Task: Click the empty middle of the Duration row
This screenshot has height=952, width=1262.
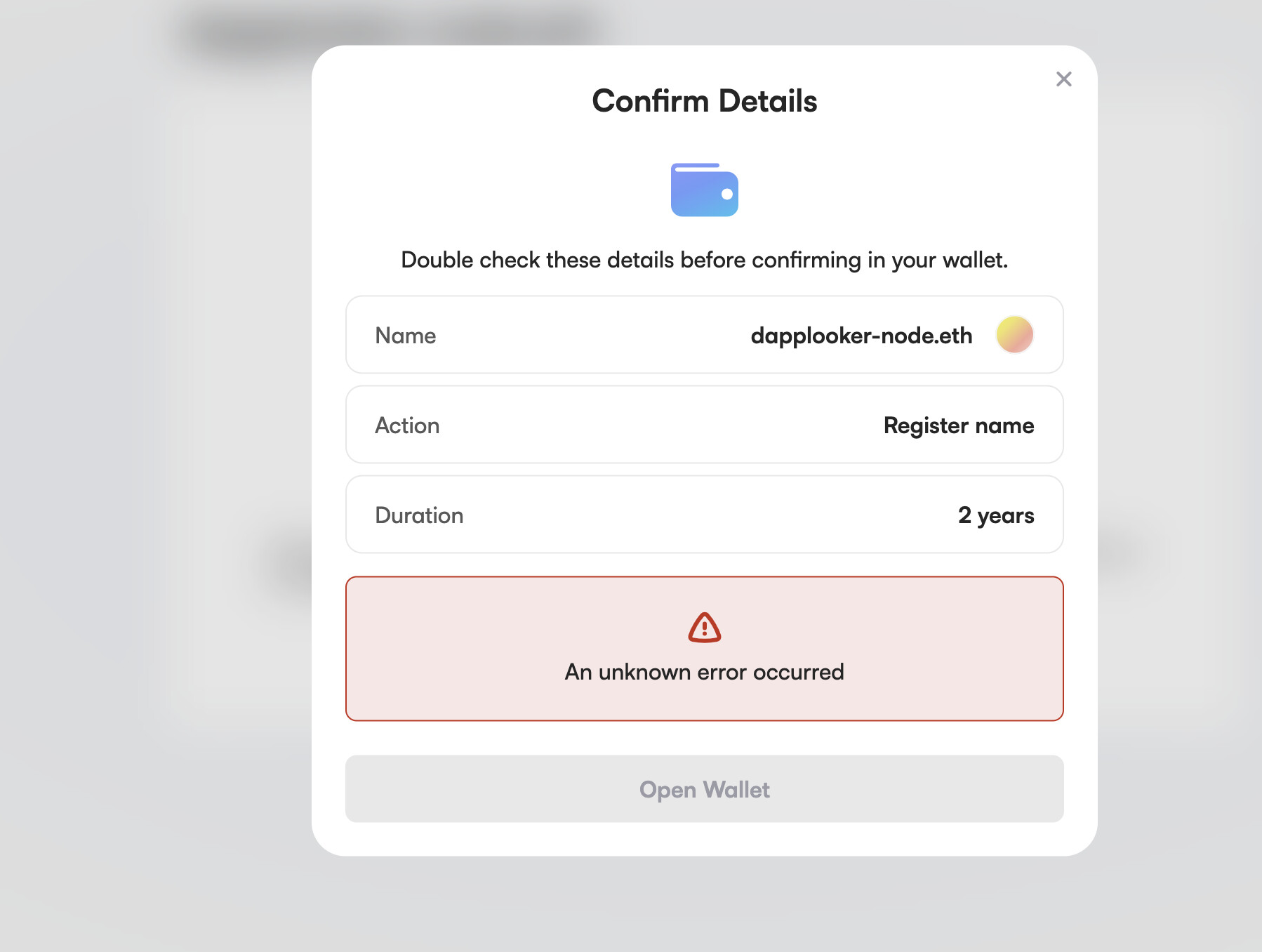Action: [x=709, y=515]
